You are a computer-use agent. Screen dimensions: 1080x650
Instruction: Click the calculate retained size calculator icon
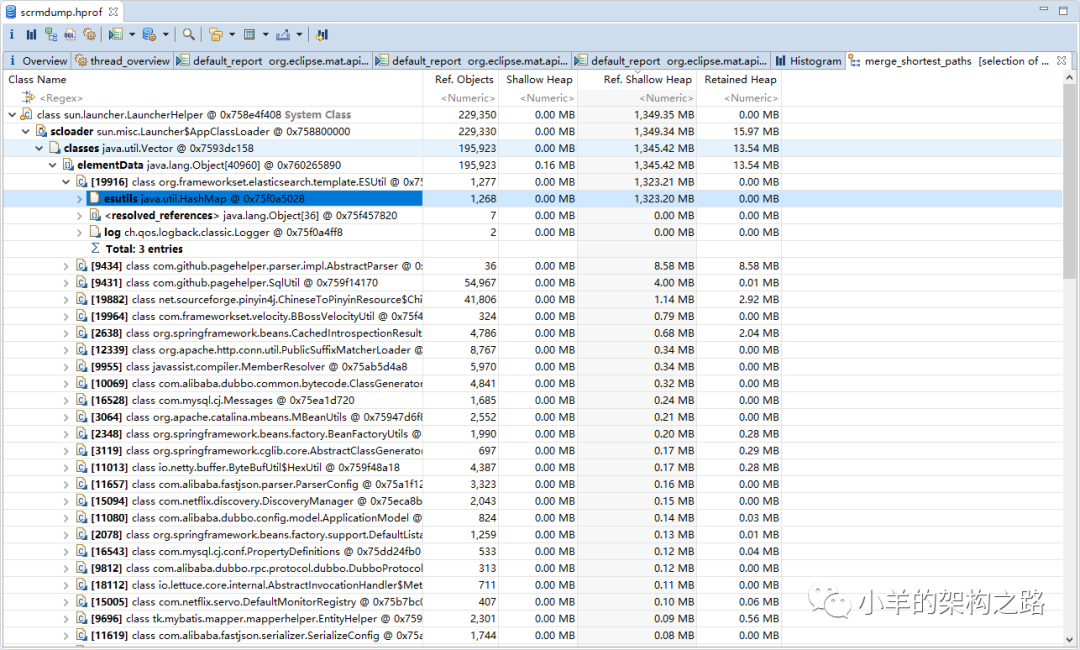point(249,34)
